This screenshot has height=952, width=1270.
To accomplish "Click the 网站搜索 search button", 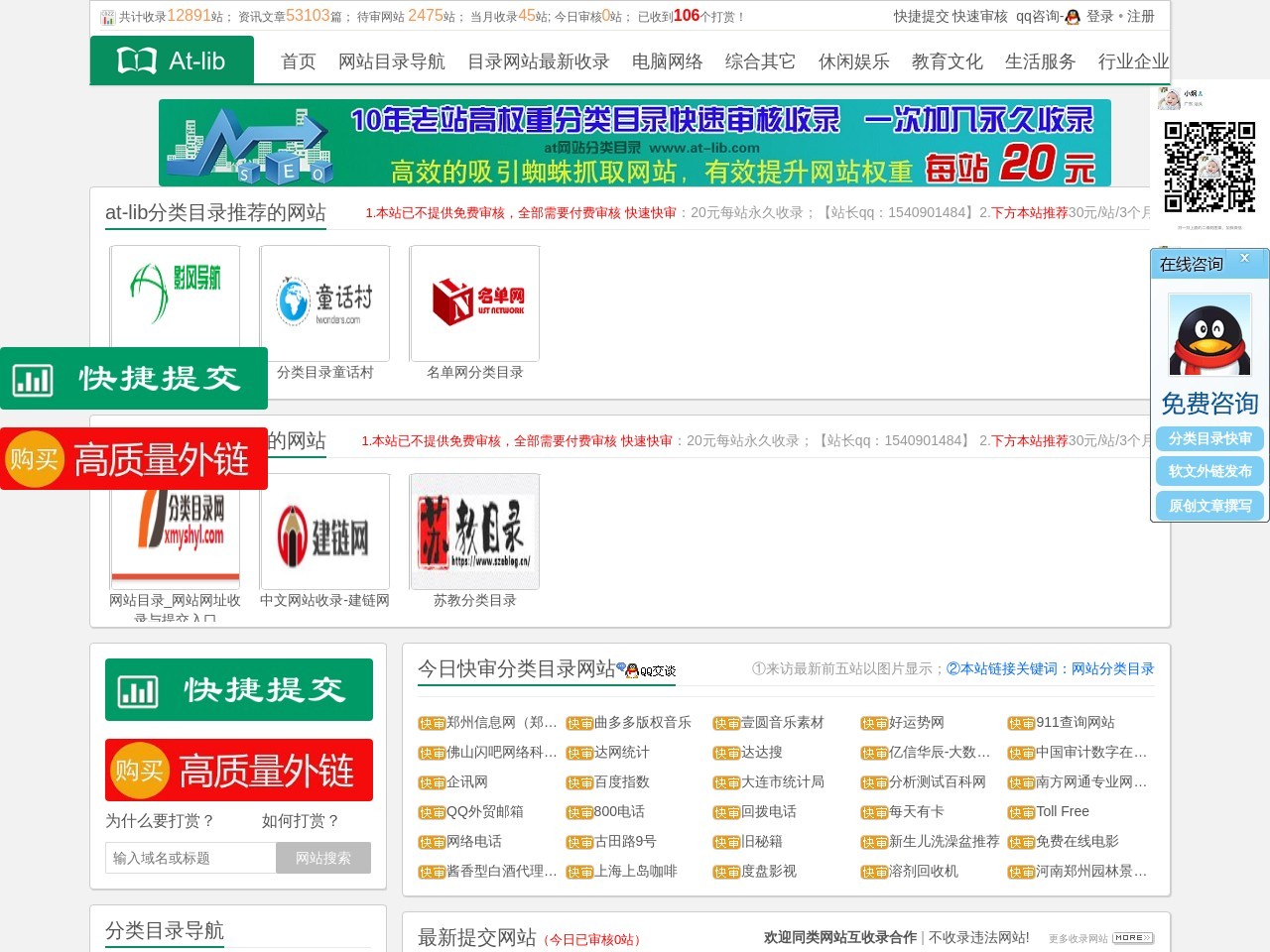I will pyautogui.click(x=323, y=858).
